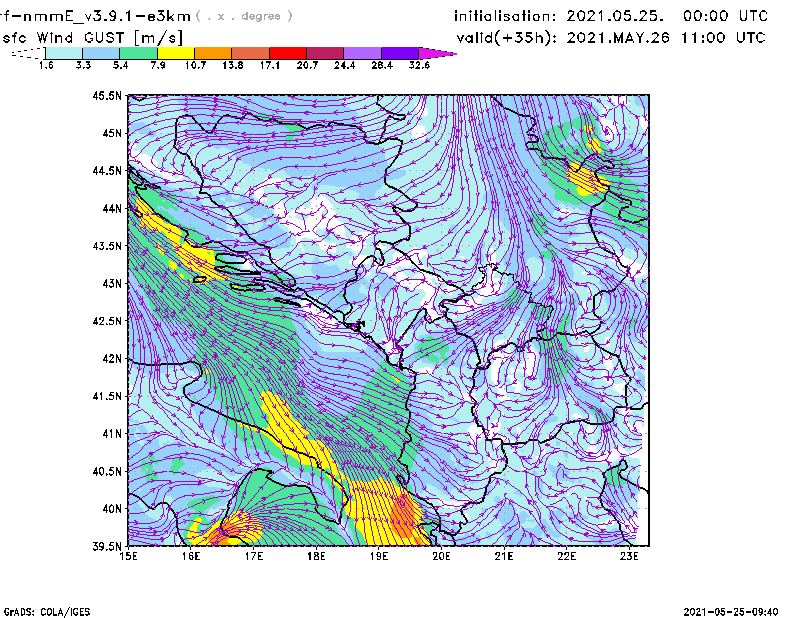Viewport: 800px width, 618px height.
Task: Click the '20.7' legend value
Action: 307,65
